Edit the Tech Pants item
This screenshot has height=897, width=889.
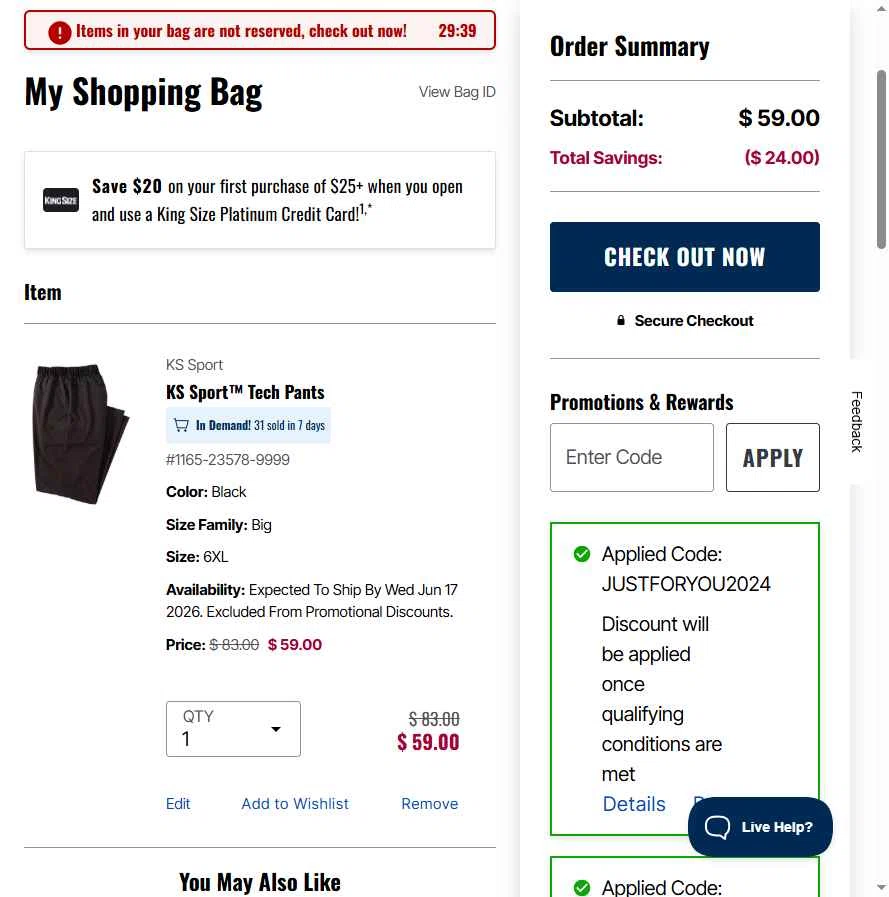coord(178,804)
